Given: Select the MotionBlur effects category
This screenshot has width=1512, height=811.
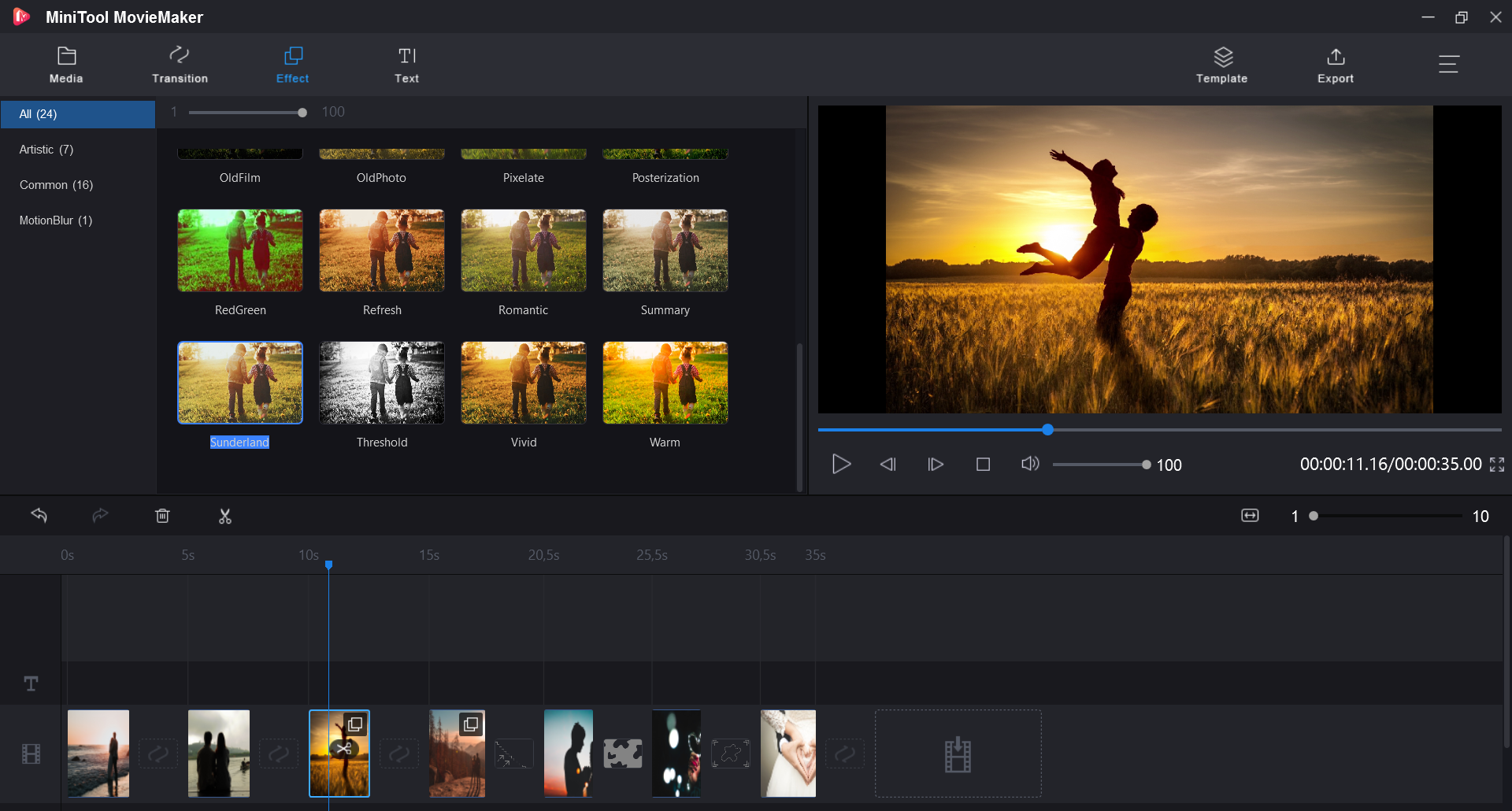Looking at the screenshot, I should 54,220.
